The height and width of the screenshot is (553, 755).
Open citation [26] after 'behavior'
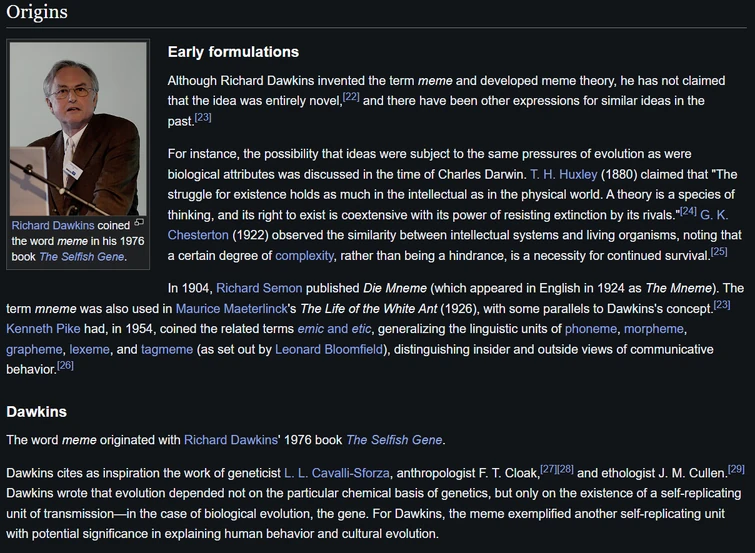65,366
